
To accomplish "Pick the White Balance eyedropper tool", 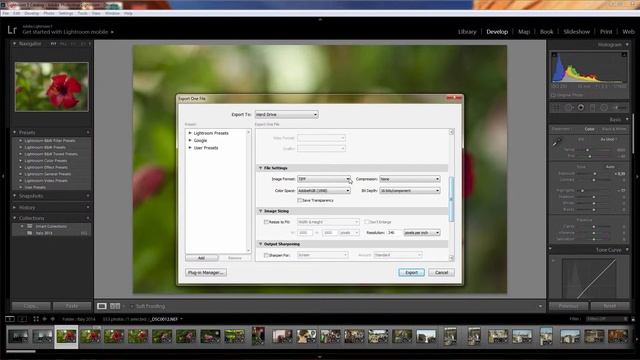I will click(x=557, y=142).
